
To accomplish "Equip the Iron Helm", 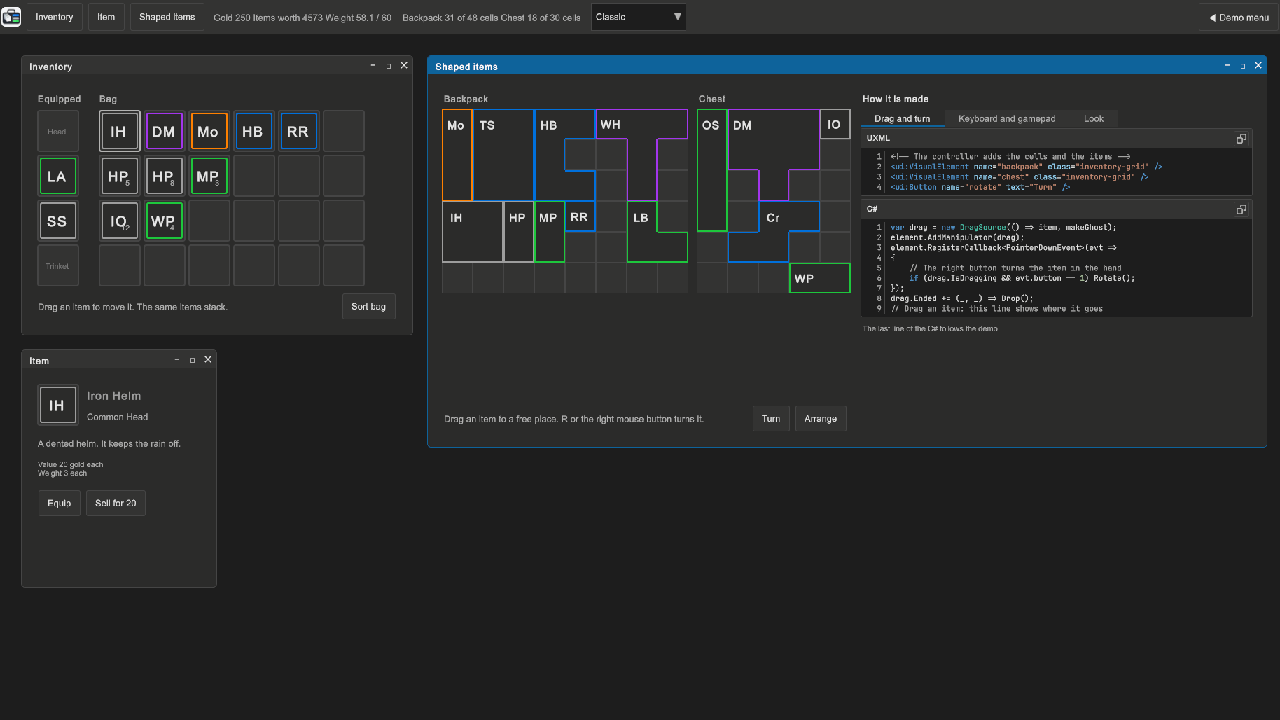I will click(x=59, y=503).
